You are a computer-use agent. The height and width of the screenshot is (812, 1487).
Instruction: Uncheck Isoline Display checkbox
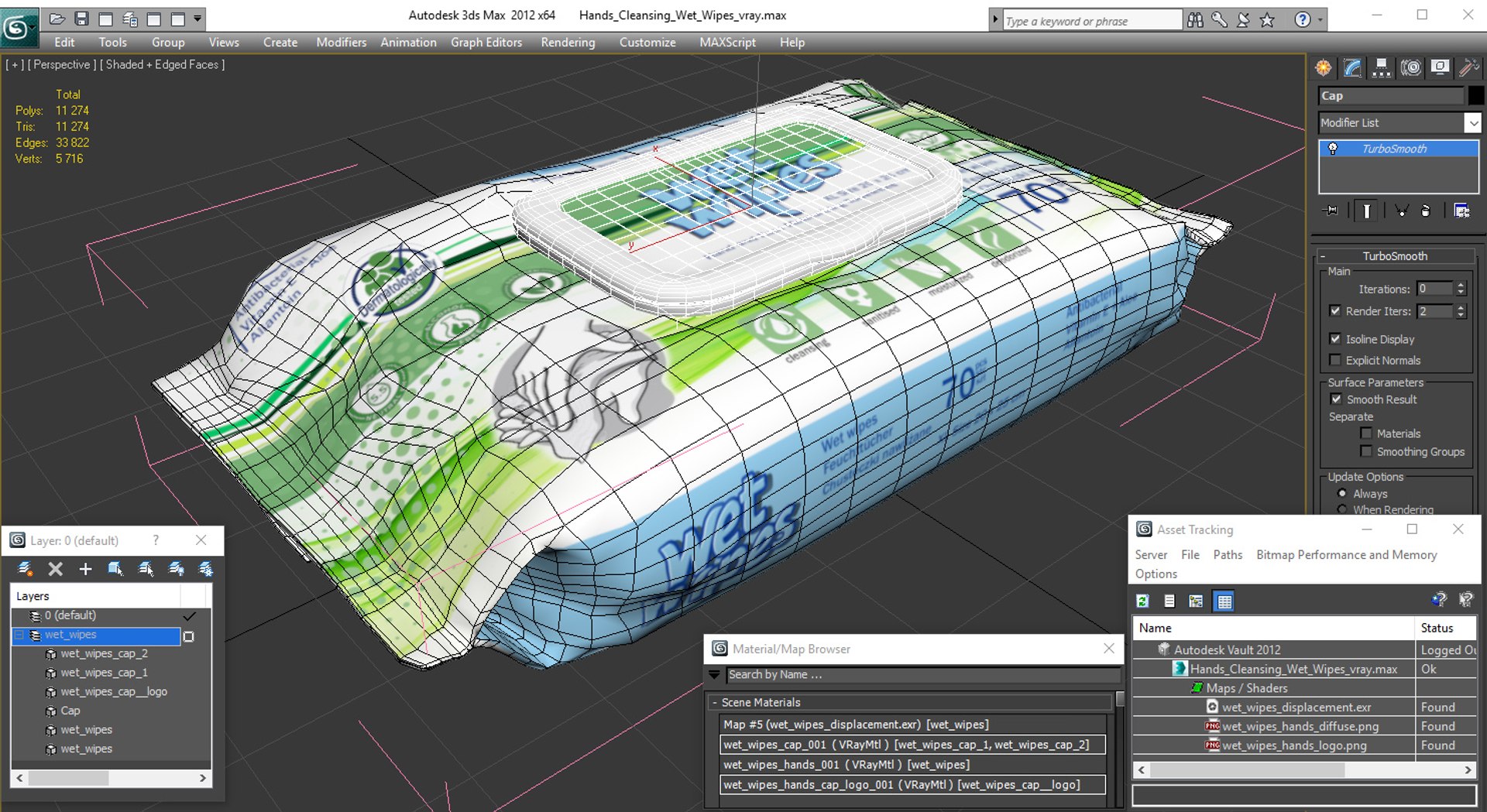click(x=1335, y=338)
